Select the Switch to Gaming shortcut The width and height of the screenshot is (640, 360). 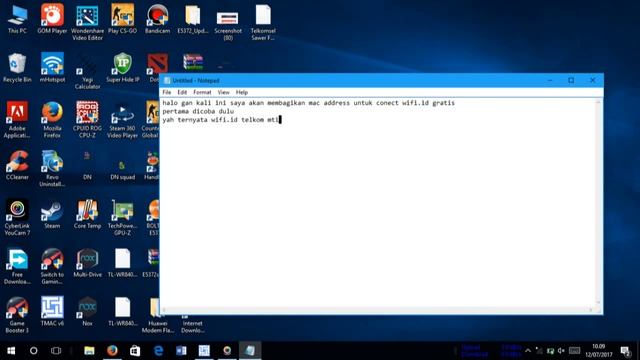coord(52,266)
